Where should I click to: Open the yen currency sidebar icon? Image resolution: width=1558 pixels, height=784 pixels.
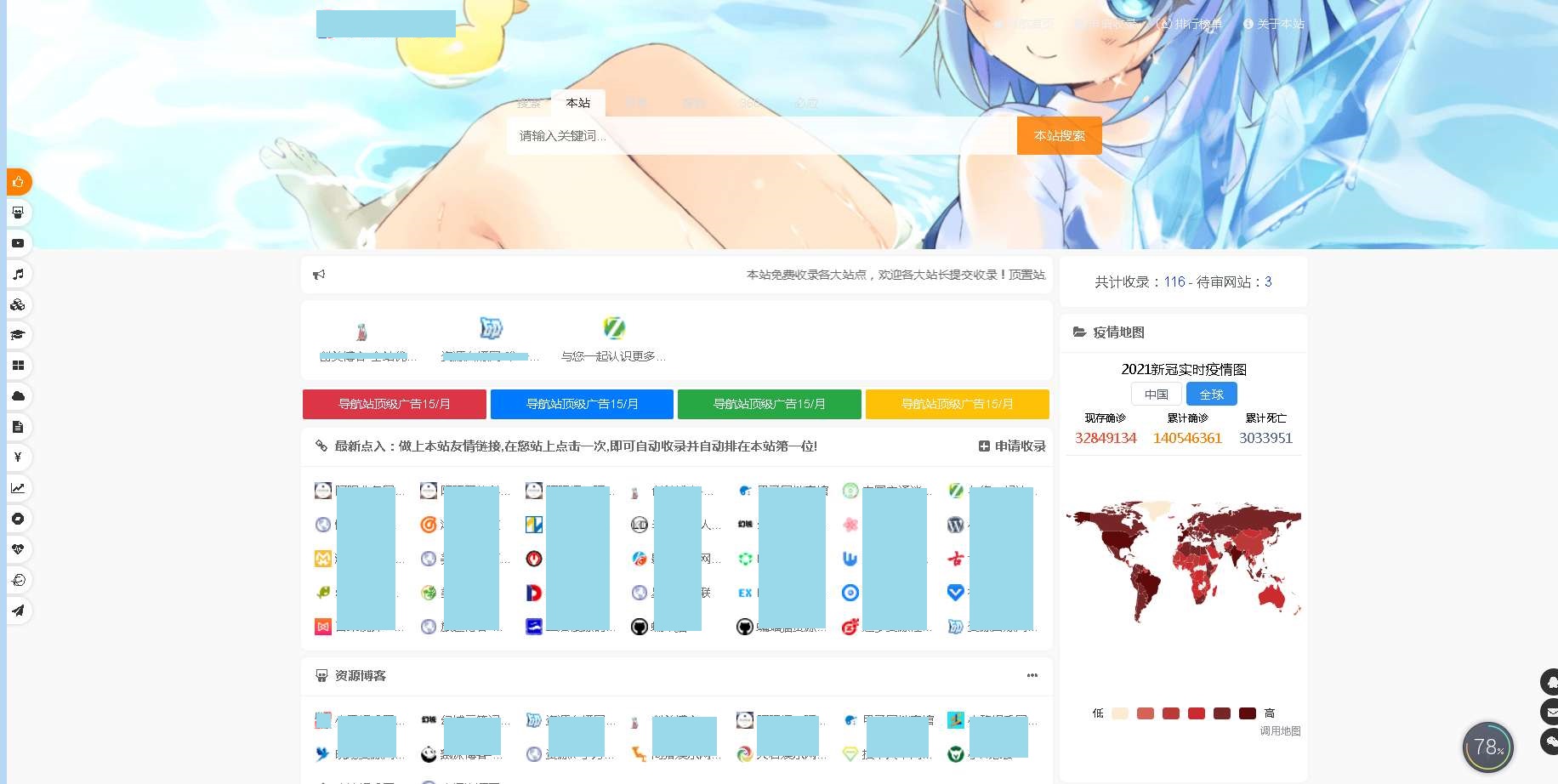click(18, 457)
